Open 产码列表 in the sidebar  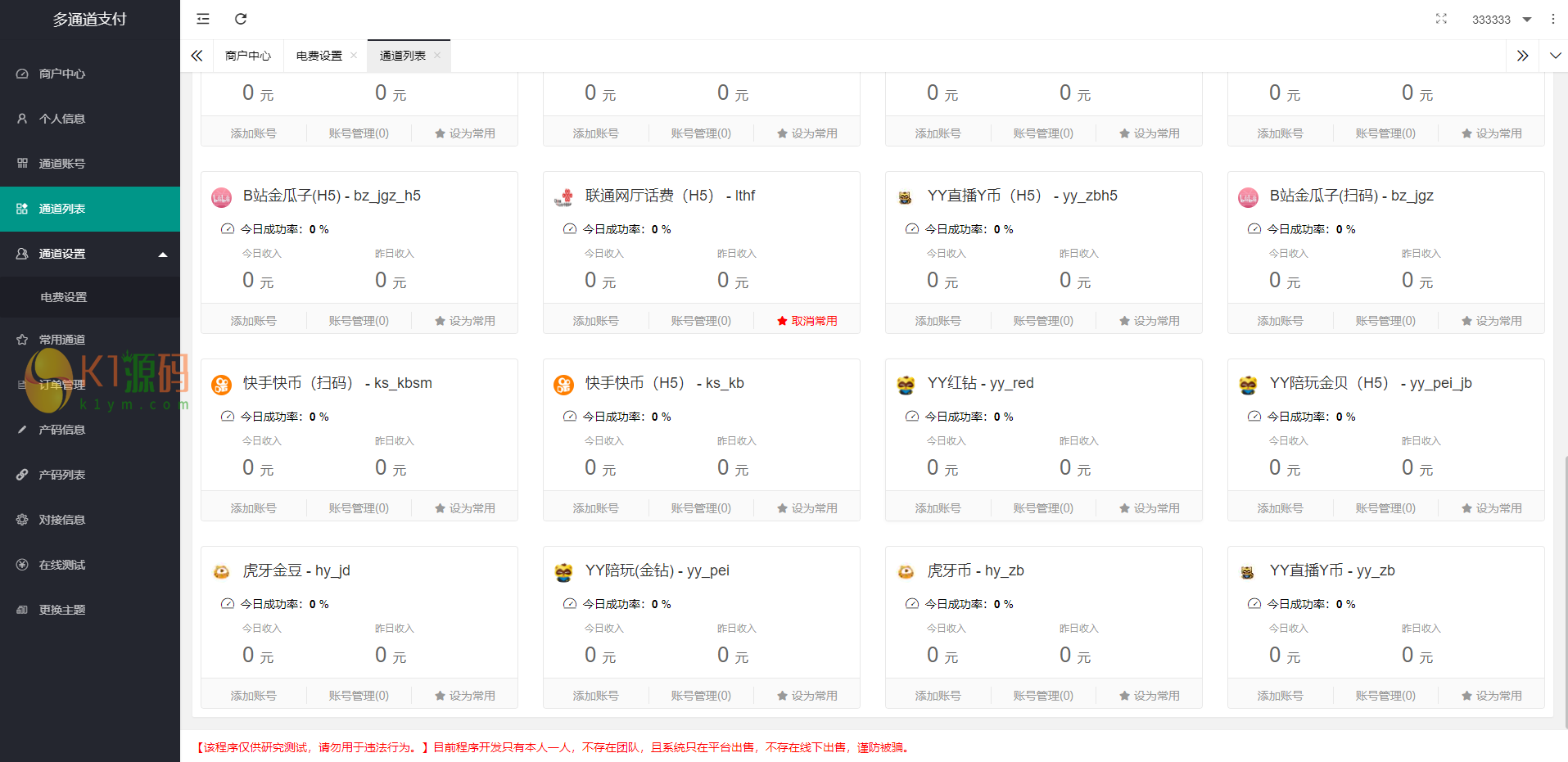point(90,475)
